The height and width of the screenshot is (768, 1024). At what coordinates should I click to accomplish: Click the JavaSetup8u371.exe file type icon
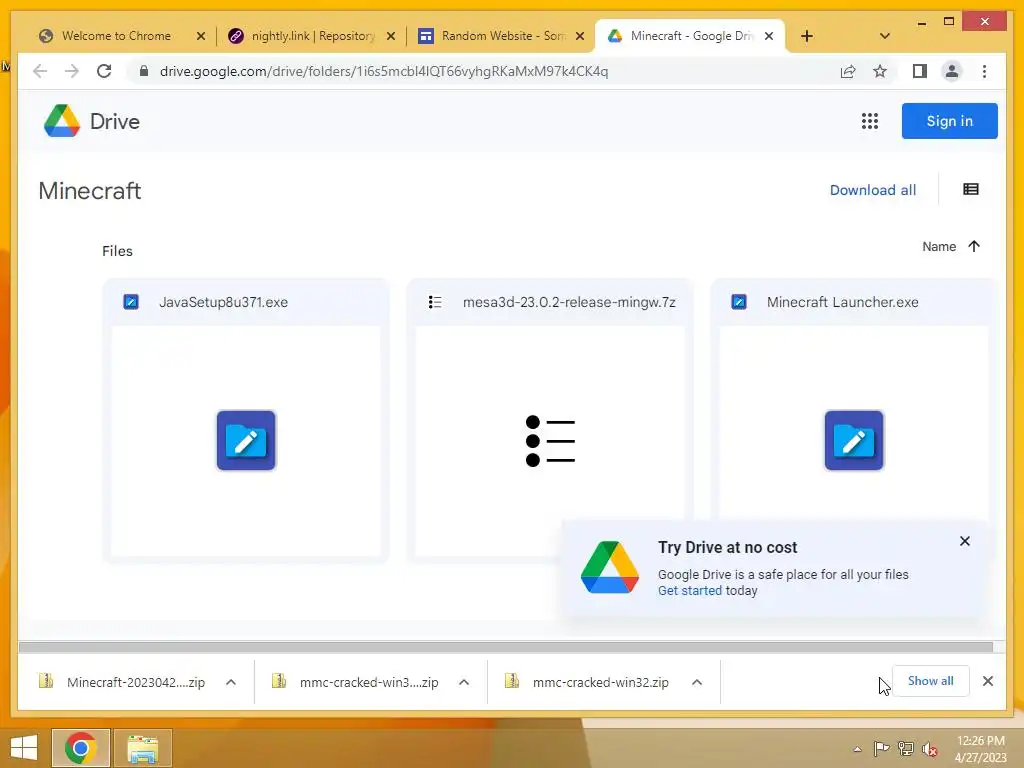pyautogui.click(x=131, y=302)
